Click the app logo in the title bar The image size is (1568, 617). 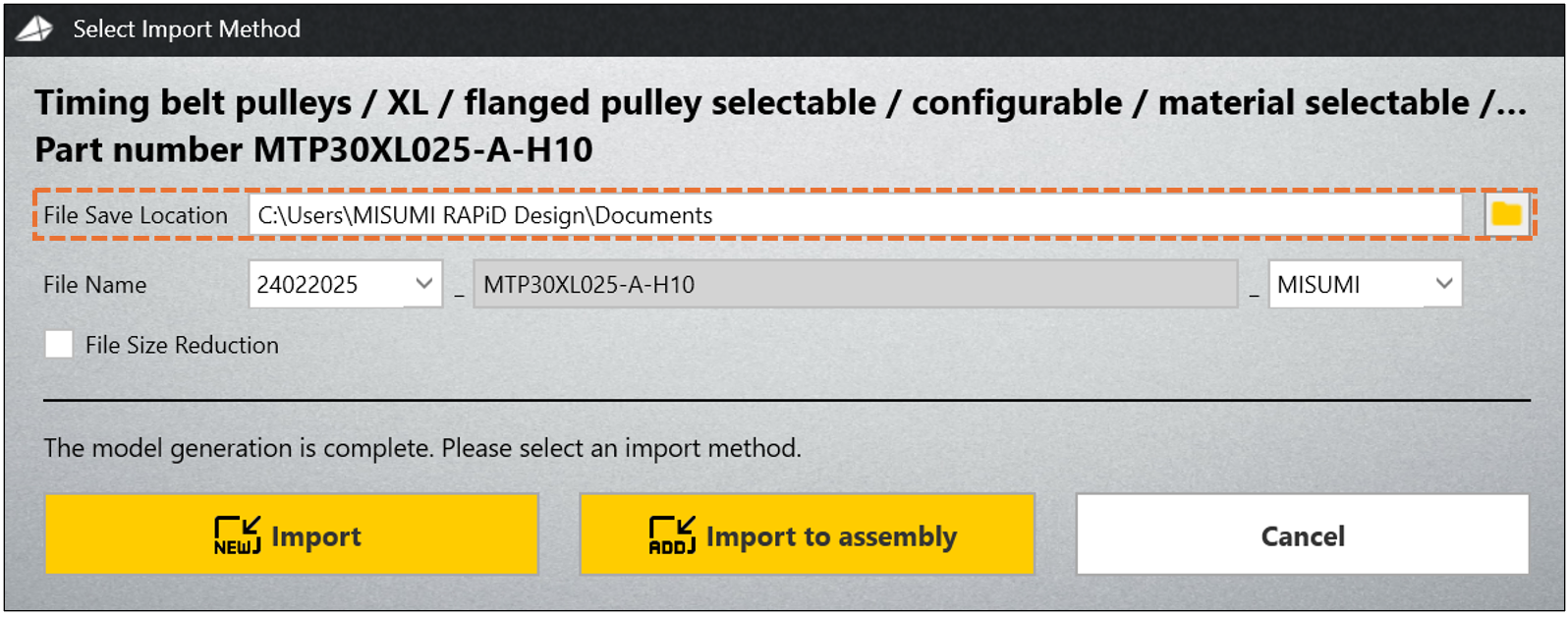pos(34,28)
